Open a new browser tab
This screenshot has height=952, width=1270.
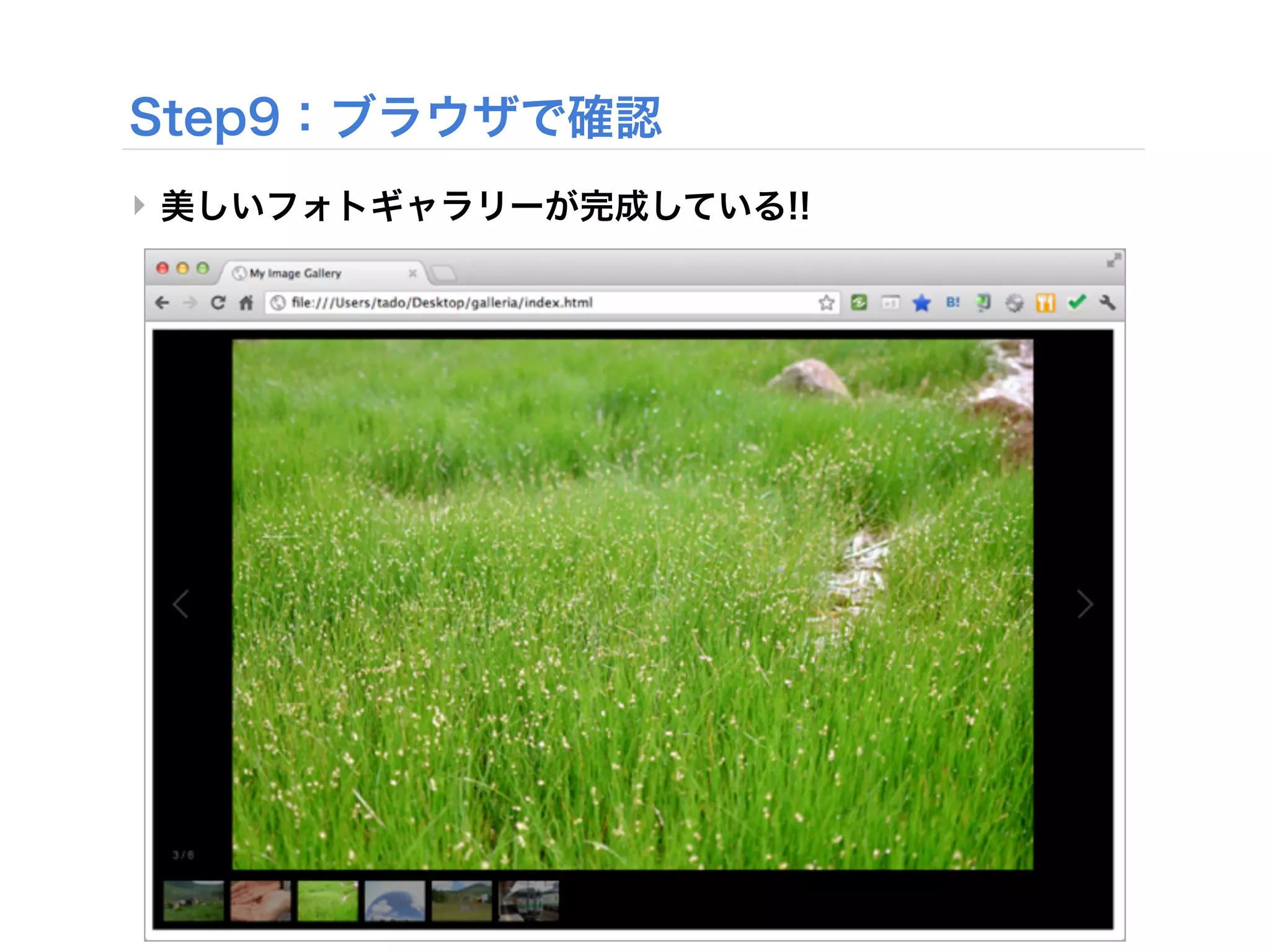tap(443, 273)
